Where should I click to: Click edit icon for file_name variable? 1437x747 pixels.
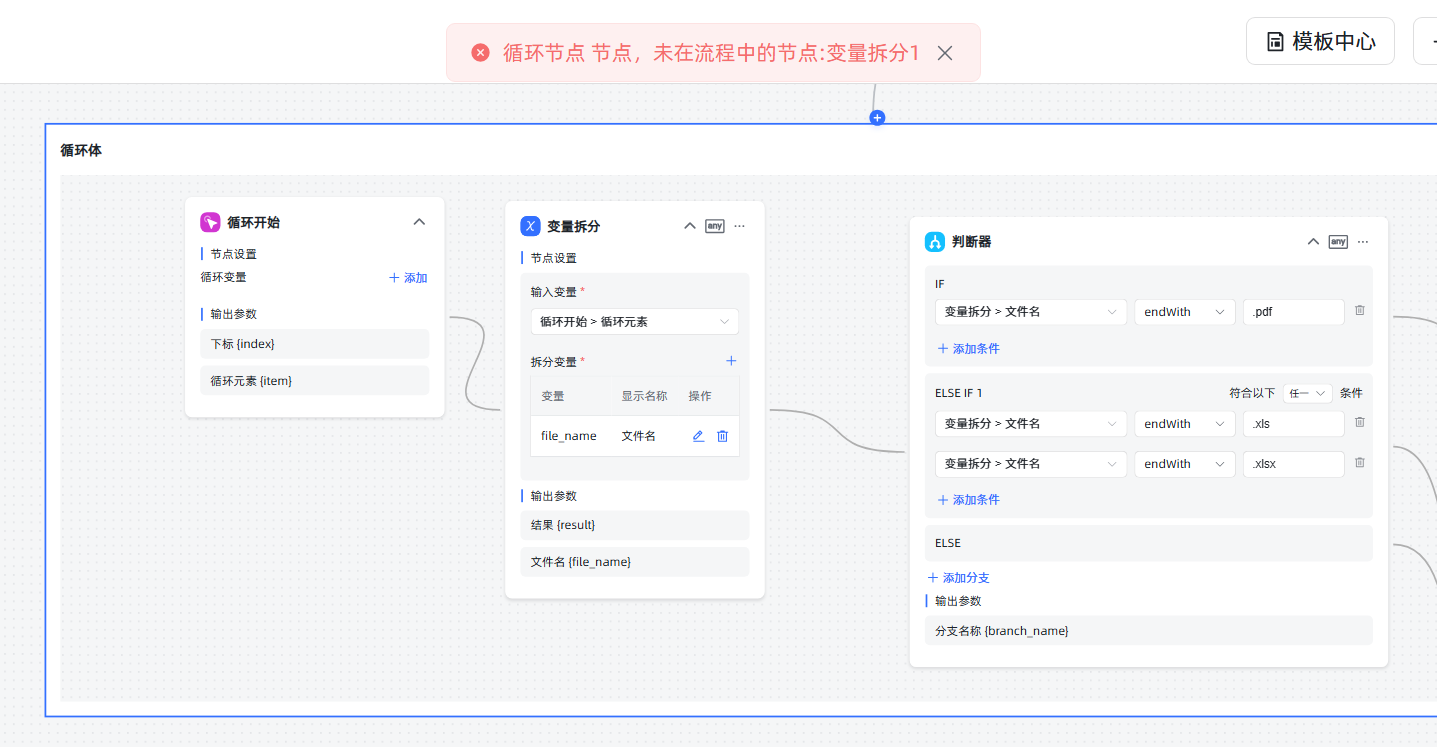pyautogui.click(x=698, y=436)
